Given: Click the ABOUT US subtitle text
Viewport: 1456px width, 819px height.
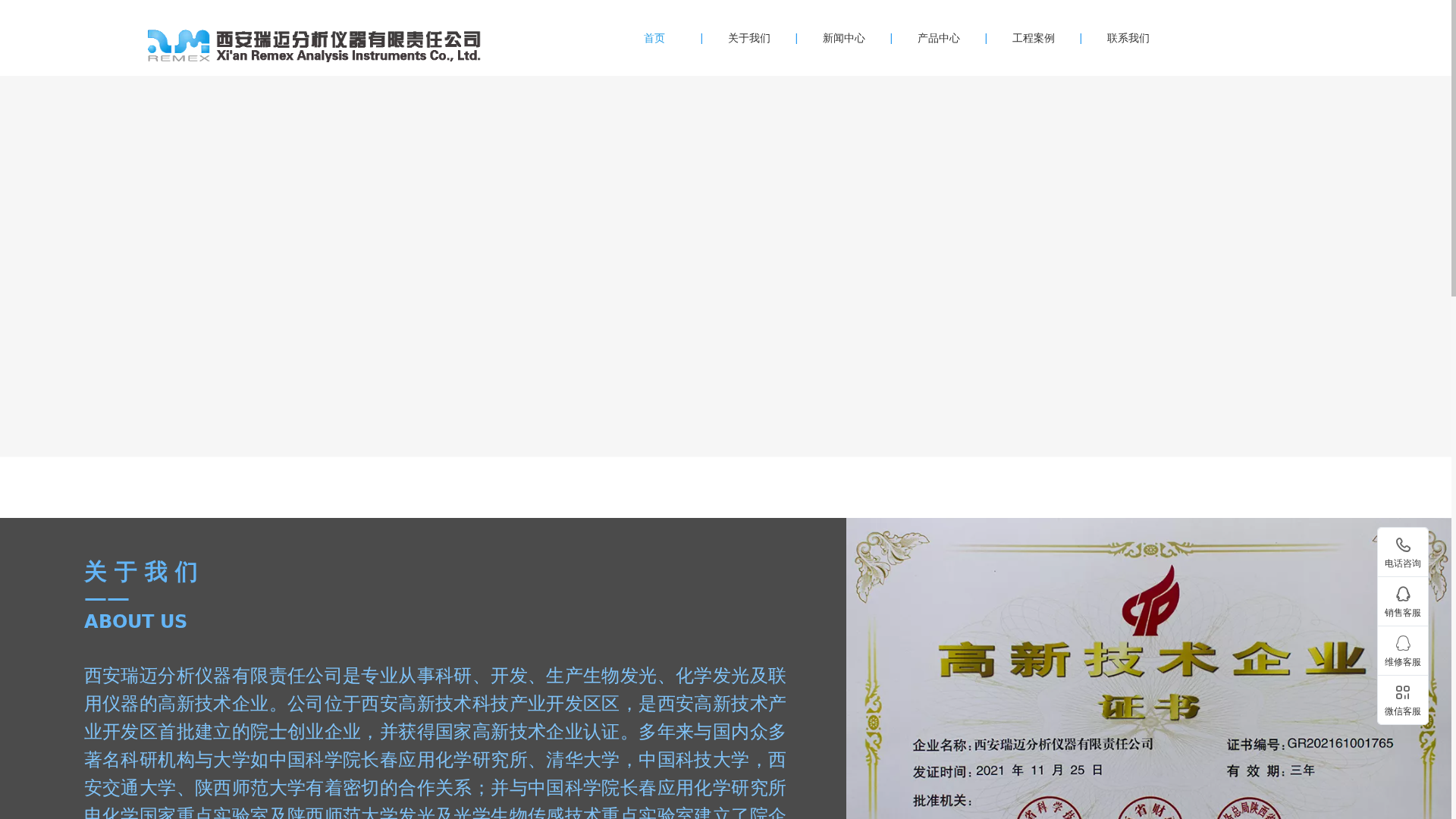Looking at the screenshot, I should [x=136, y=622].
